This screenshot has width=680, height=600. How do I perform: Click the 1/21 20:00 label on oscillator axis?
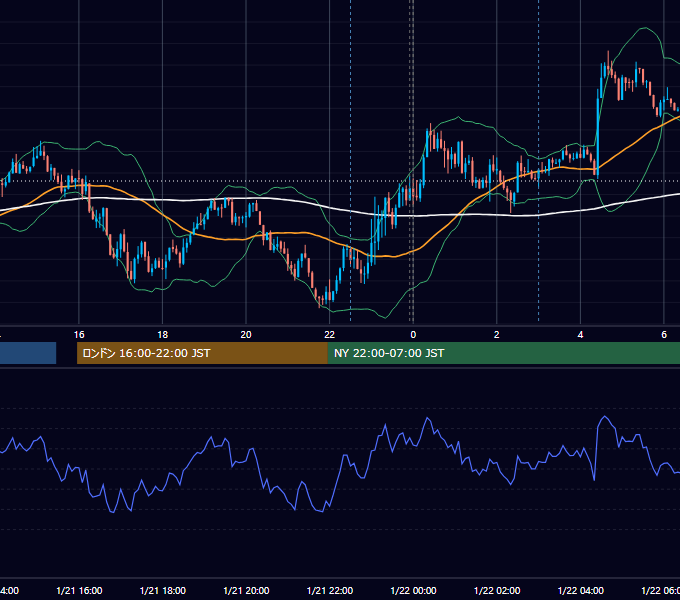coord(246,590)
